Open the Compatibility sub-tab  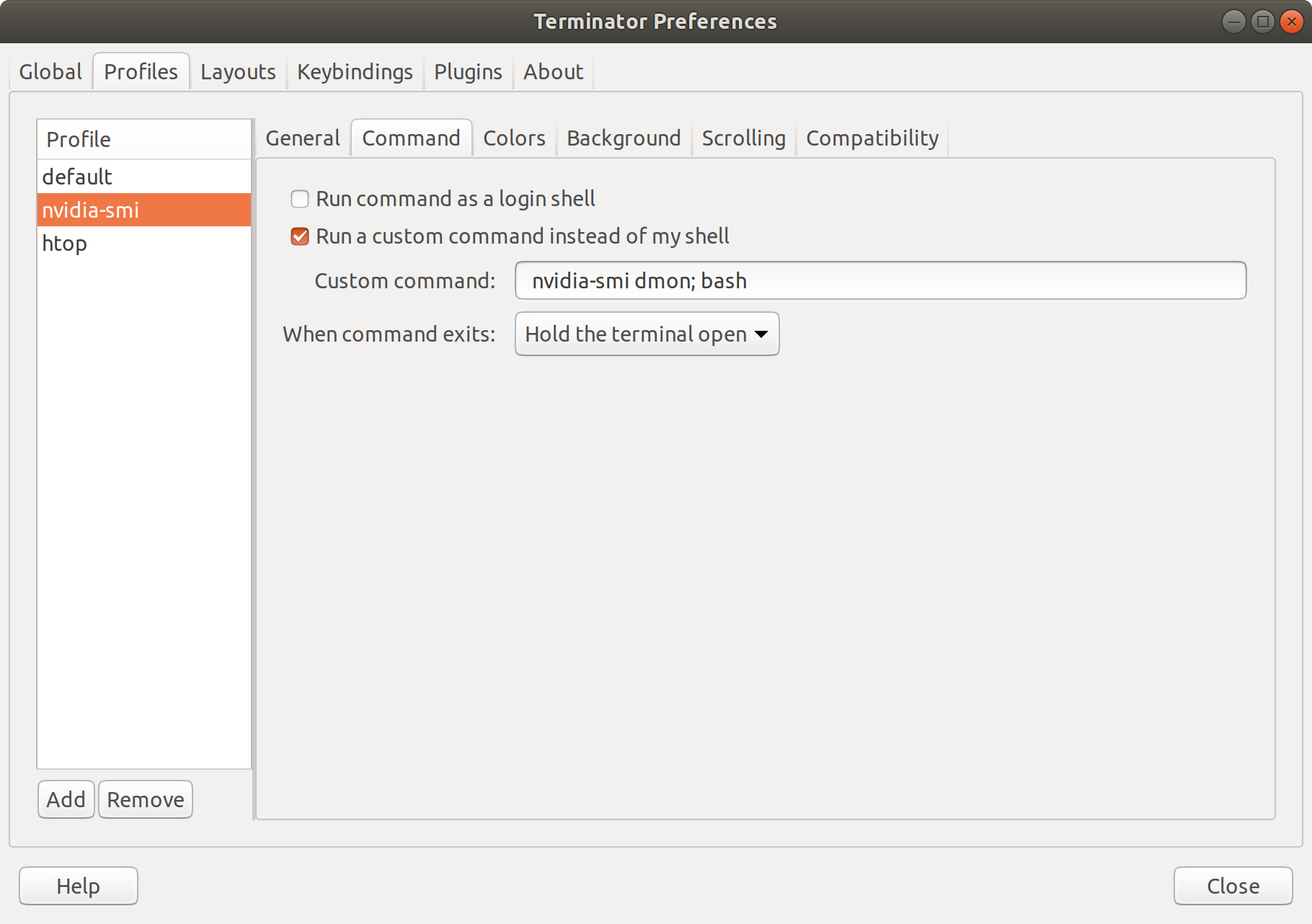click(x=872, y=138)
